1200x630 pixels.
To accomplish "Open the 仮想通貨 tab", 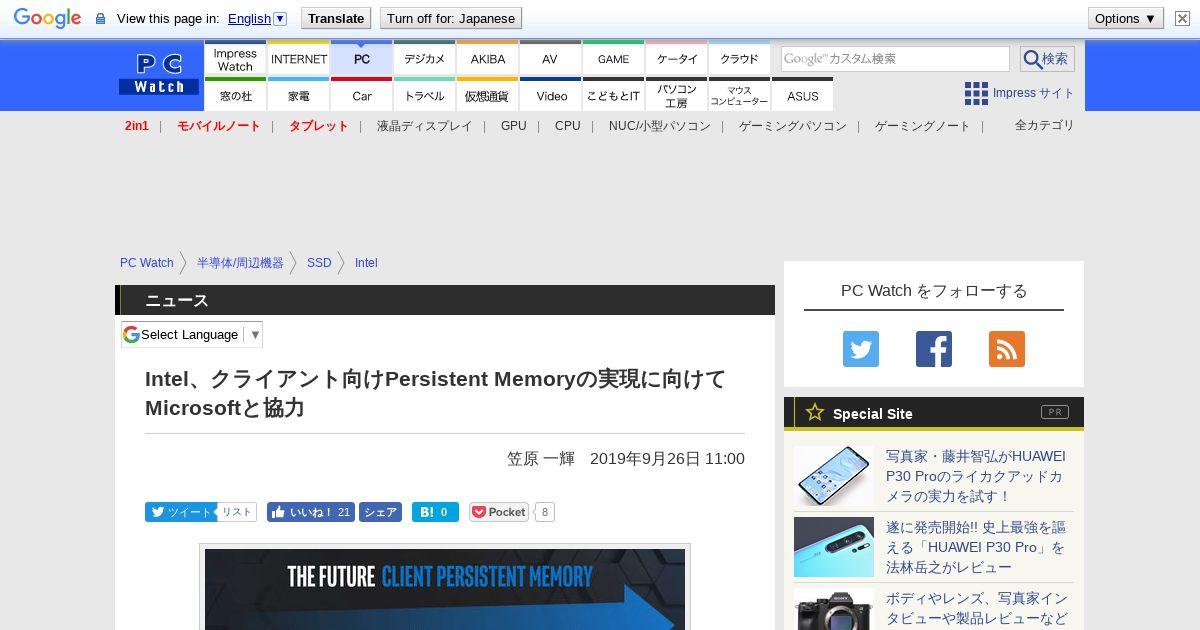I will [x=488, y=95].
